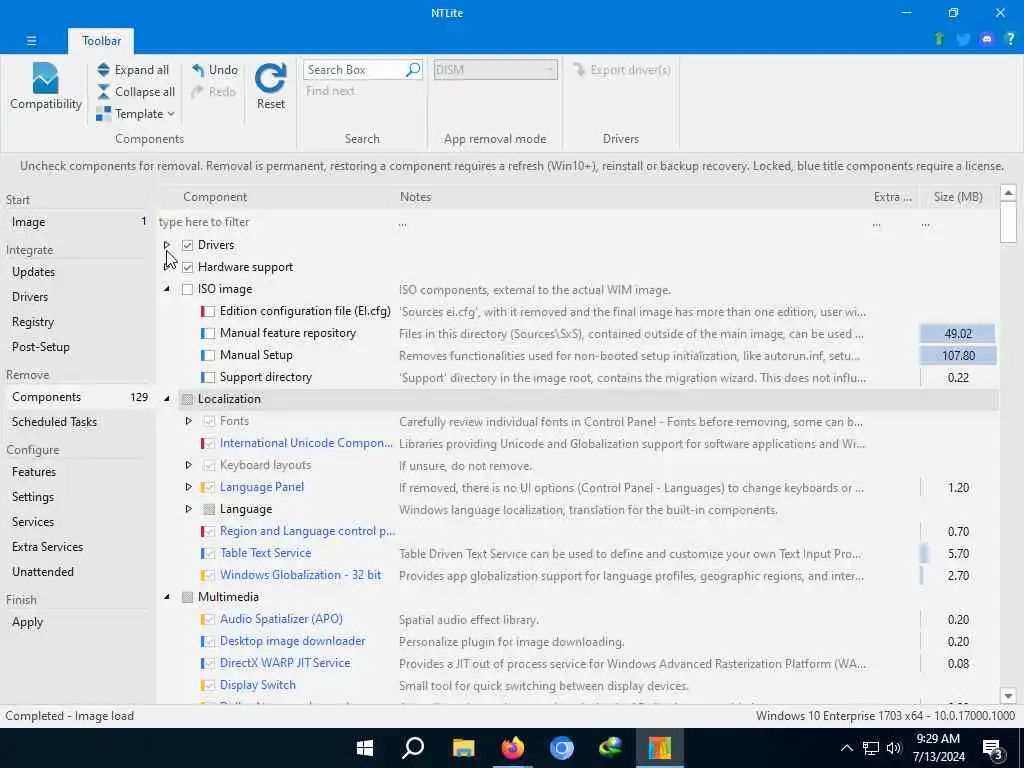This screenshot has width=1024, height=768.
Task: Expand the Drivers tree node
Action: point(167,245)
